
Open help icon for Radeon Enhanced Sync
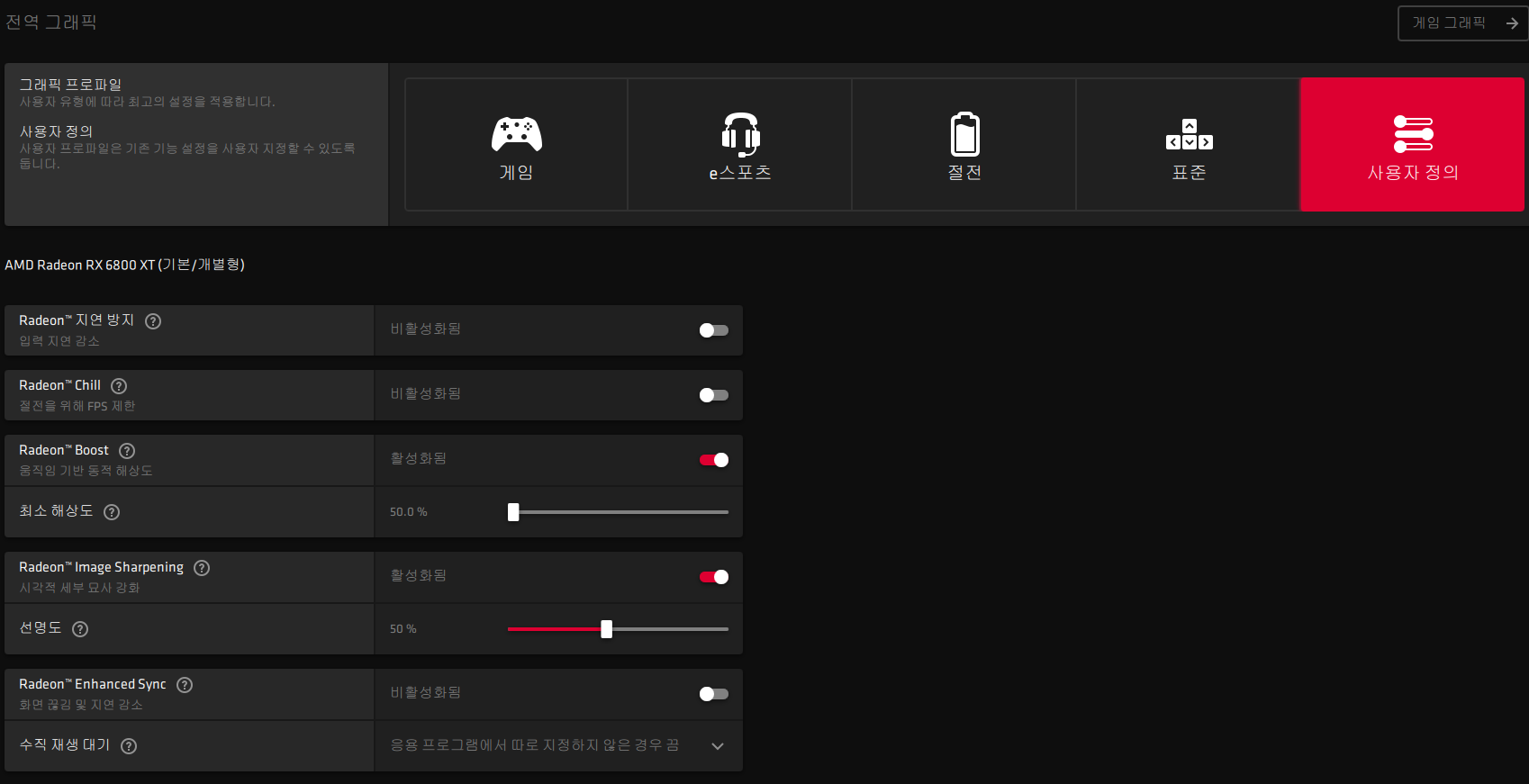(185, 685)
